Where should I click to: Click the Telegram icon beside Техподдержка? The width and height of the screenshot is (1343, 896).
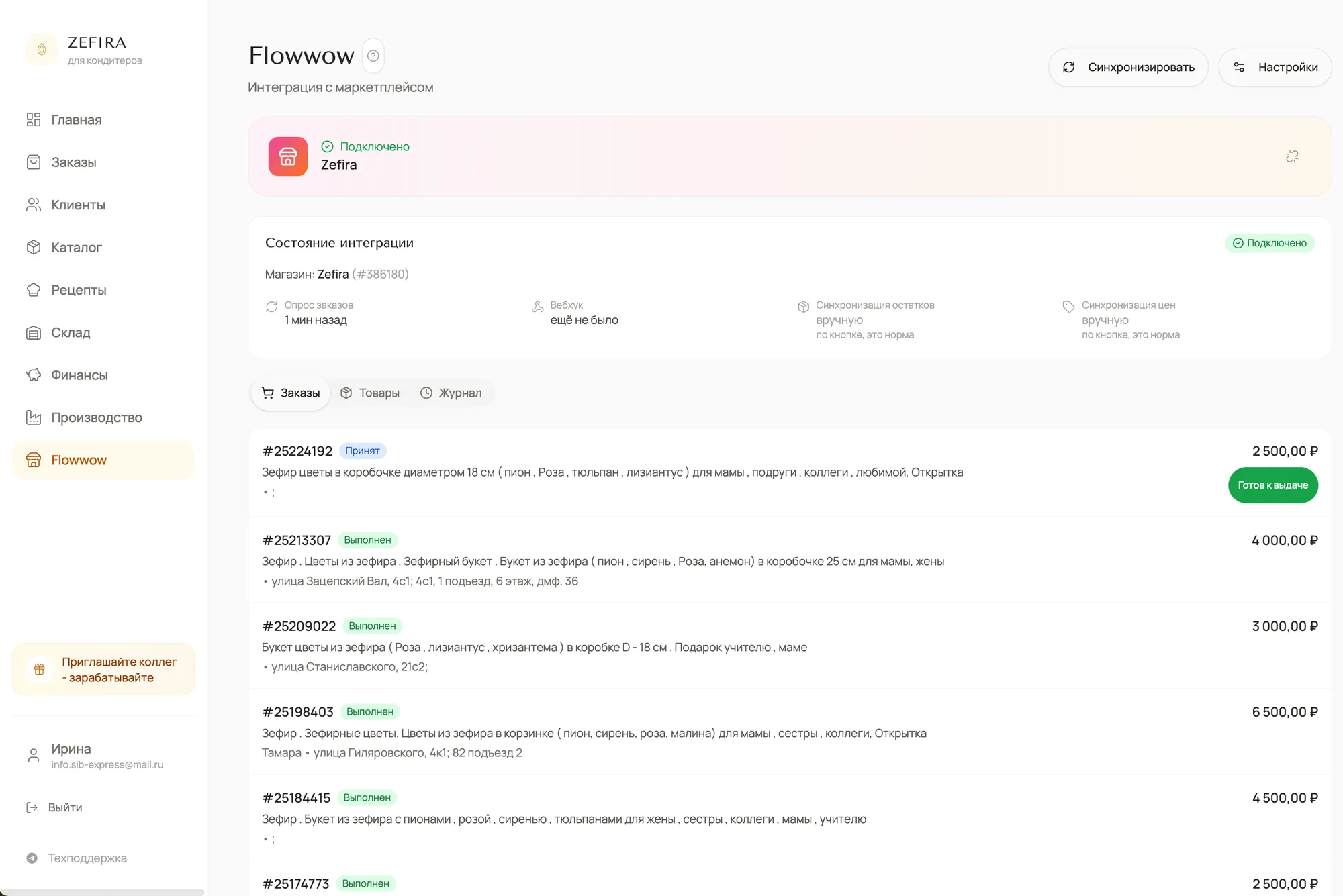[32, 858]
